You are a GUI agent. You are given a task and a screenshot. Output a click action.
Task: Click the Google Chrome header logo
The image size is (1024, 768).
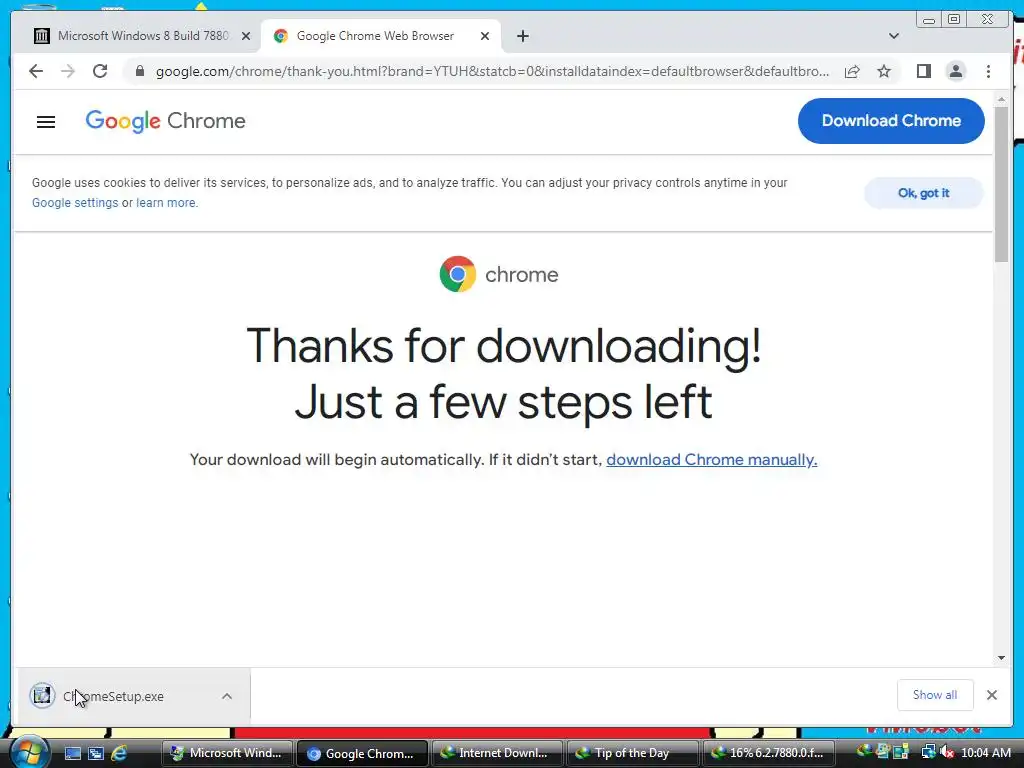(x=165, y=121)
